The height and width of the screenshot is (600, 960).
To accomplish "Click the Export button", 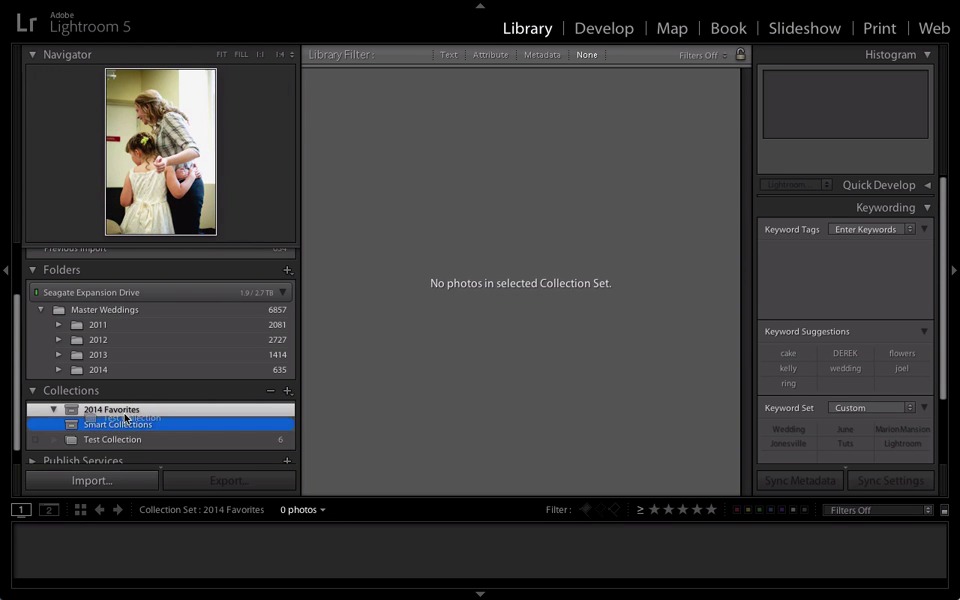I will point(229,481).
